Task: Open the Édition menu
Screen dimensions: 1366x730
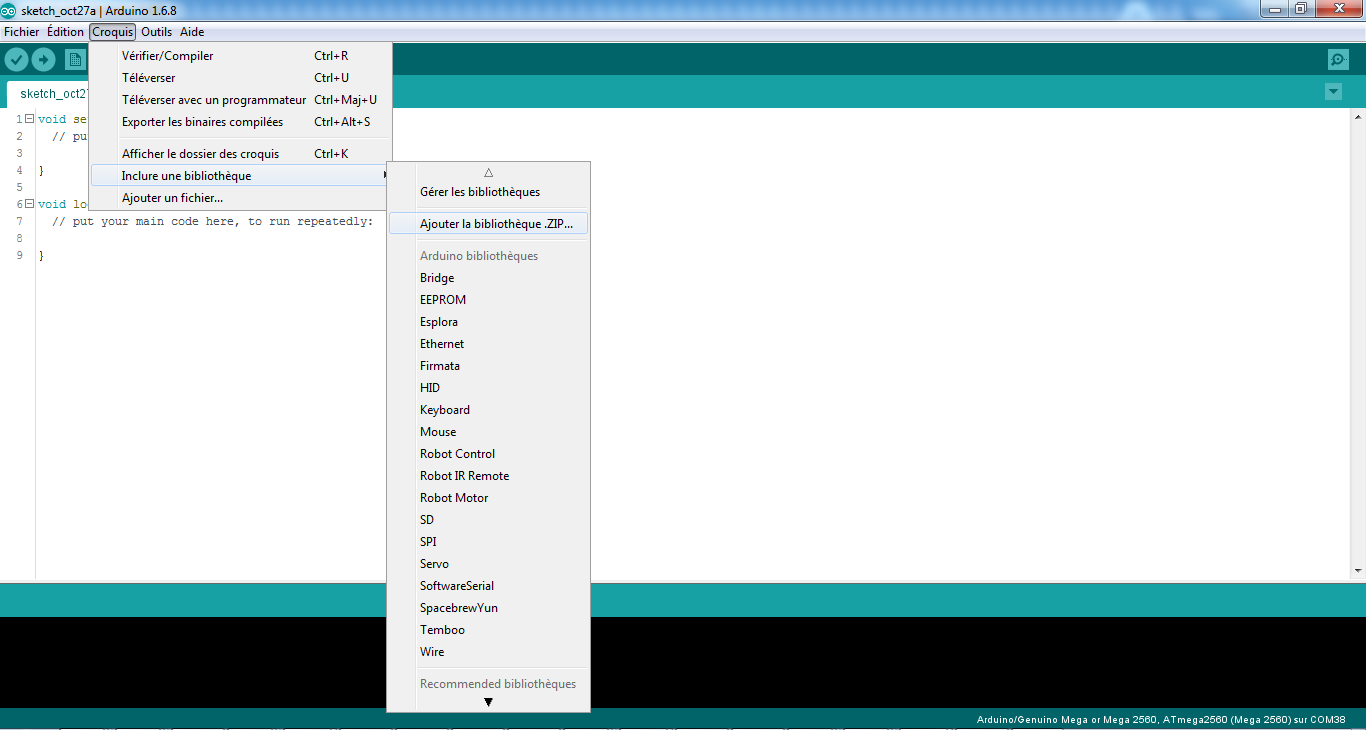Action: click(65, 32)
